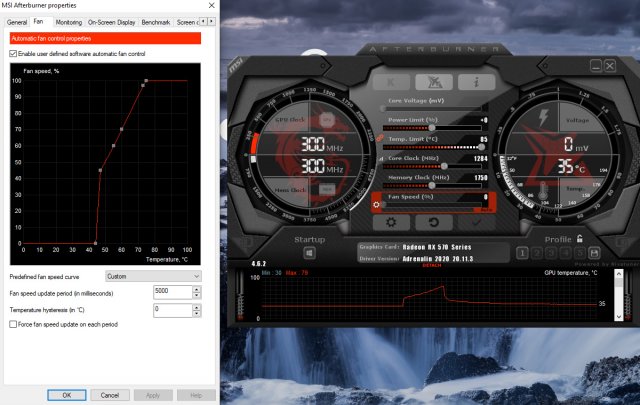Toggle fan gear icon beside Fan Speed slider
This screenshot has height=405, width=640.
pos(376,205)
